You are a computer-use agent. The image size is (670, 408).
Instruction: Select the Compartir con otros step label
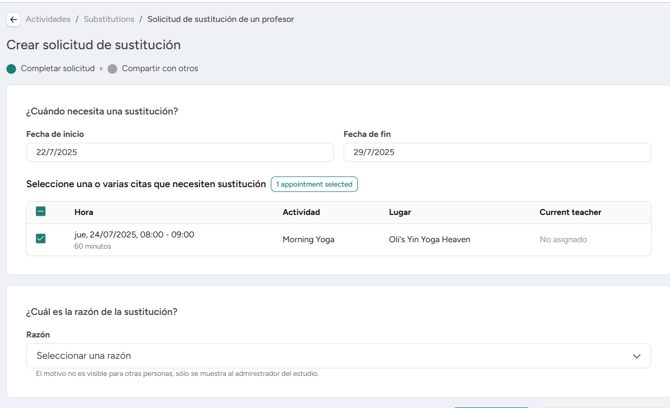pos(160,68)
